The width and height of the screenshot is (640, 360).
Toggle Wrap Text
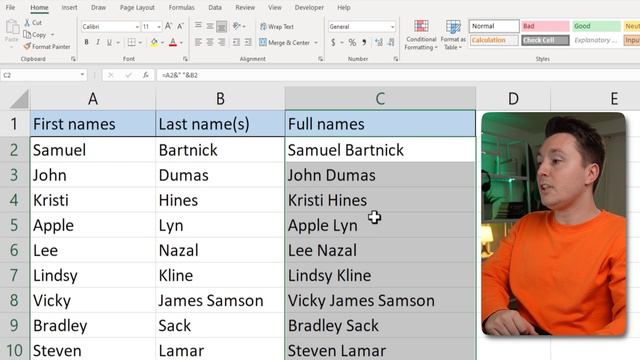point(276,27)
